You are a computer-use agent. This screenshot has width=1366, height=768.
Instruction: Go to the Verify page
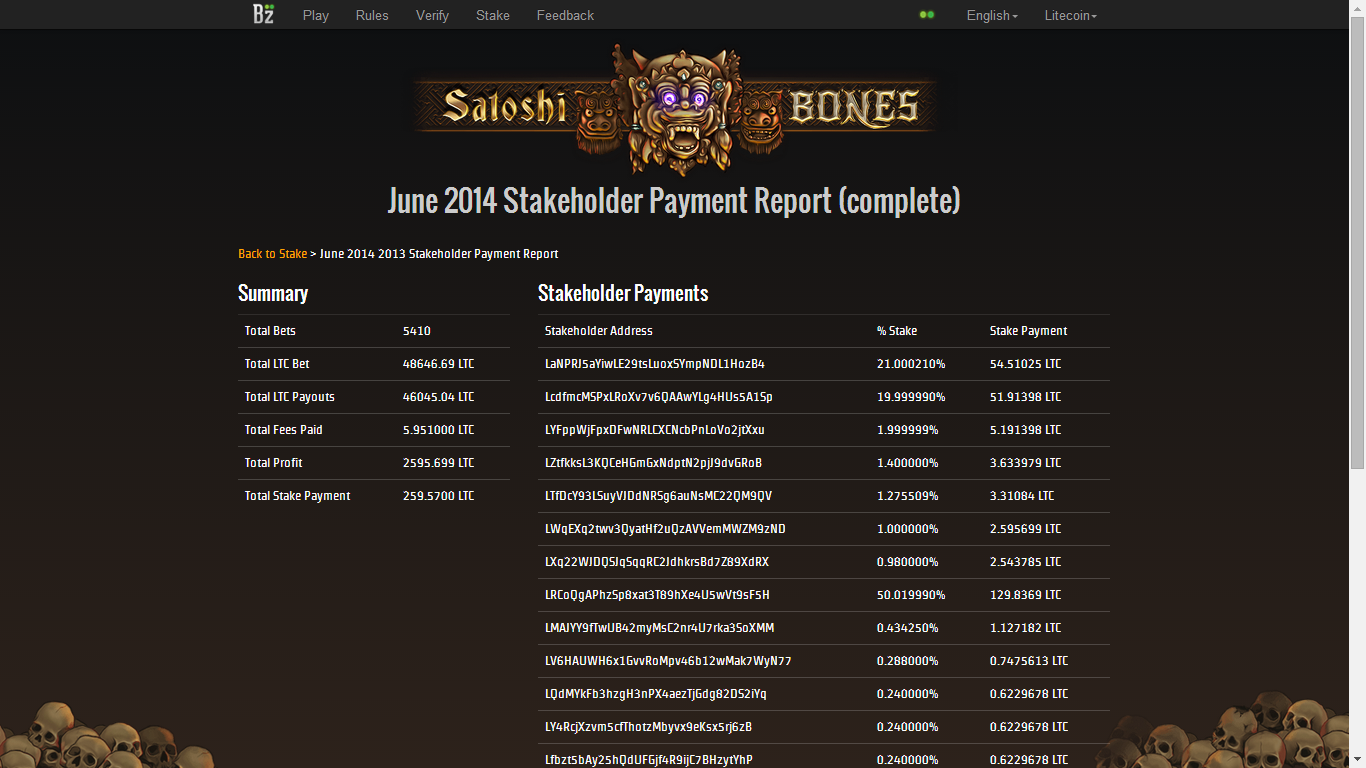click(432, 15)
